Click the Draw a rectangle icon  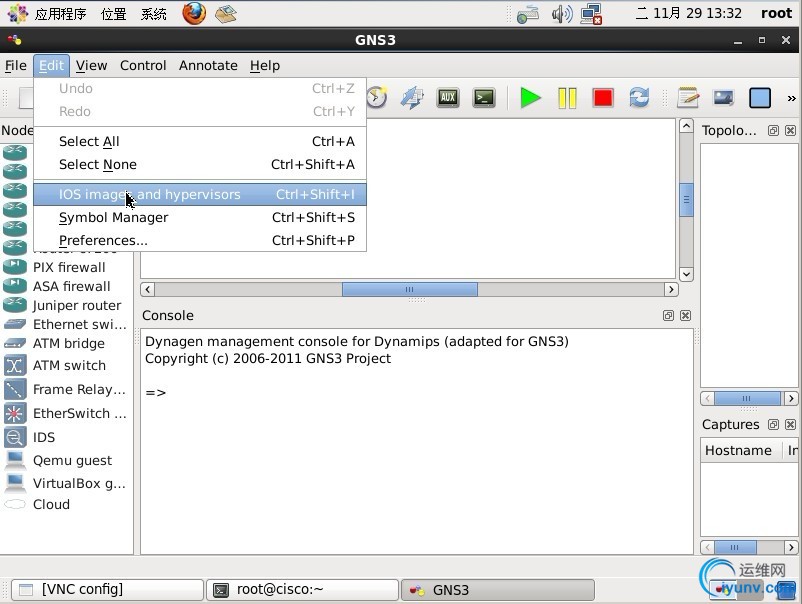pos(760,98)
